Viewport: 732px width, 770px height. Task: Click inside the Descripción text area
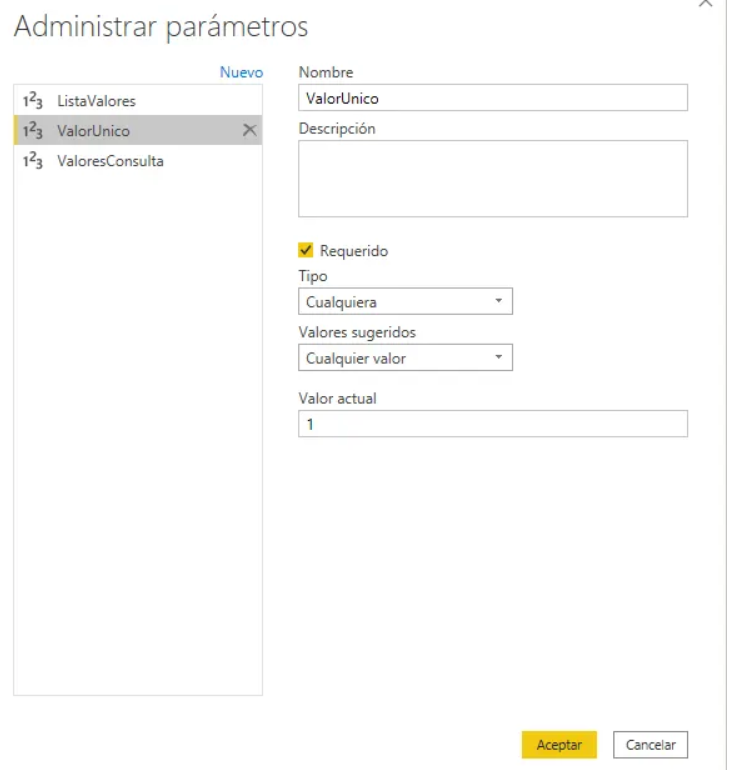492,178
